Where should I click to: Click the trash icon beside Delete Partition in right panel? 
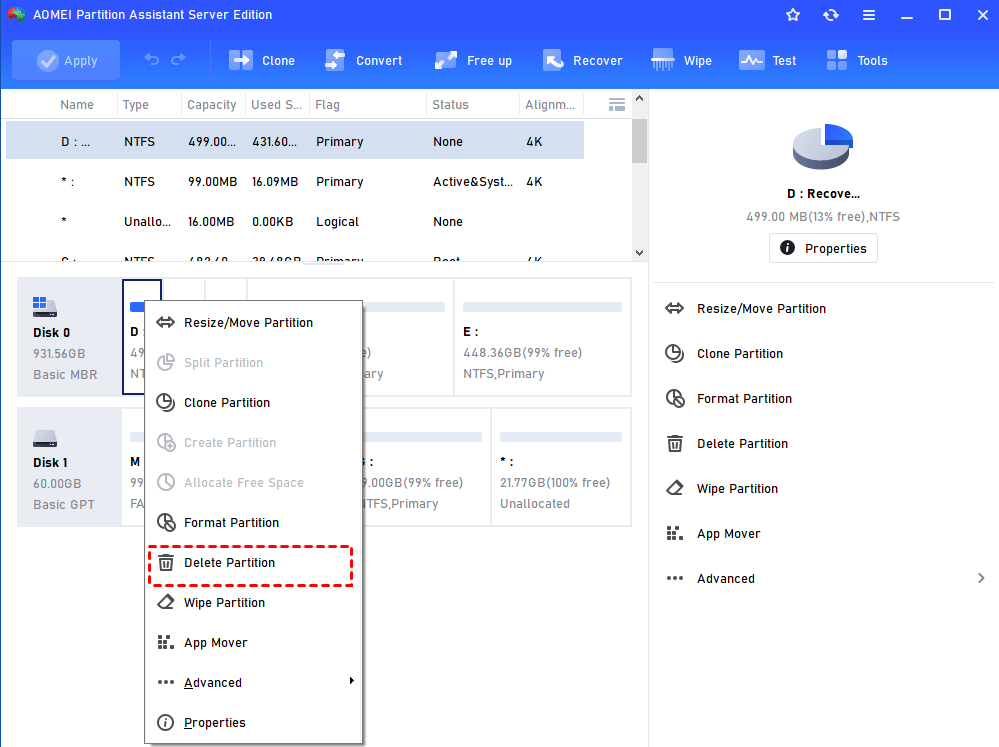[x=675, y=444]
